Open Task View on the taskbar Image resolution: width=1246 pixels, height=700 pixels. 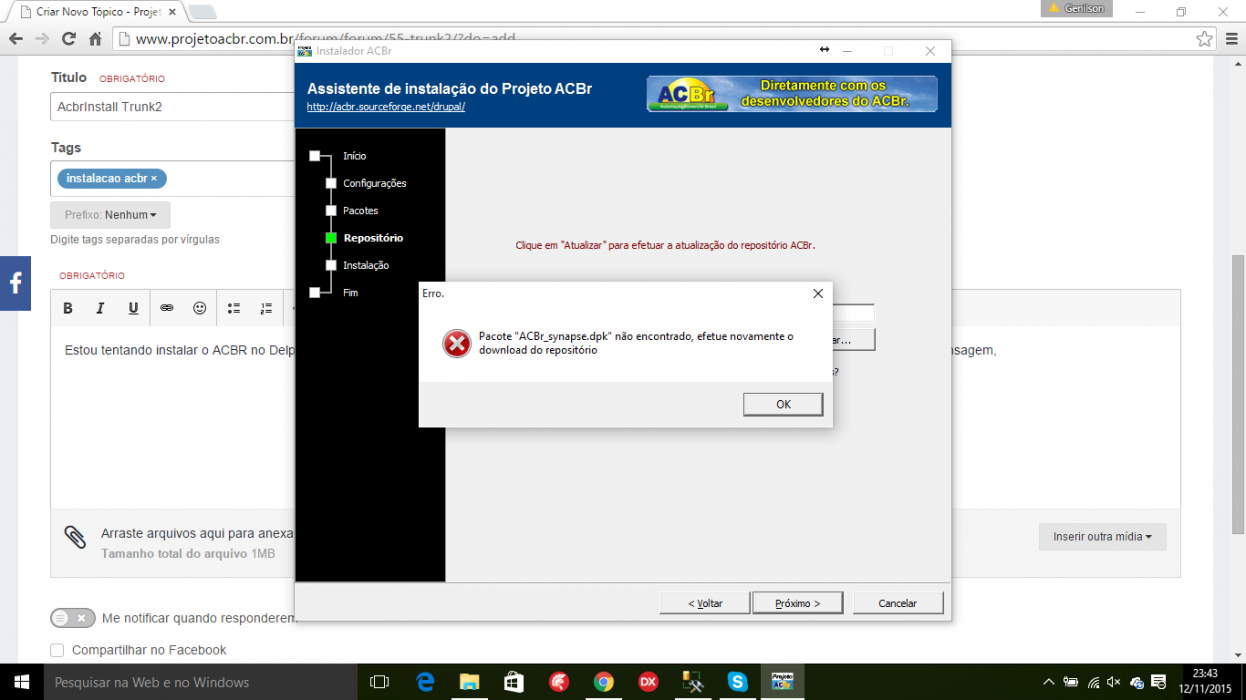tap(379, 682)
